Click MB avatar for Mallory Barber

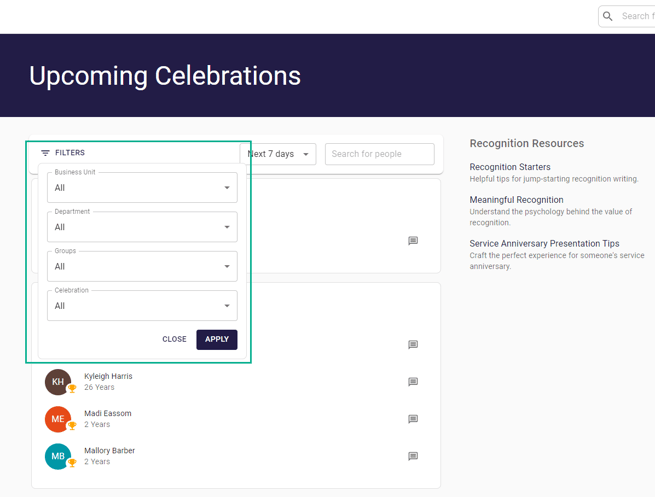click(58, 456)
